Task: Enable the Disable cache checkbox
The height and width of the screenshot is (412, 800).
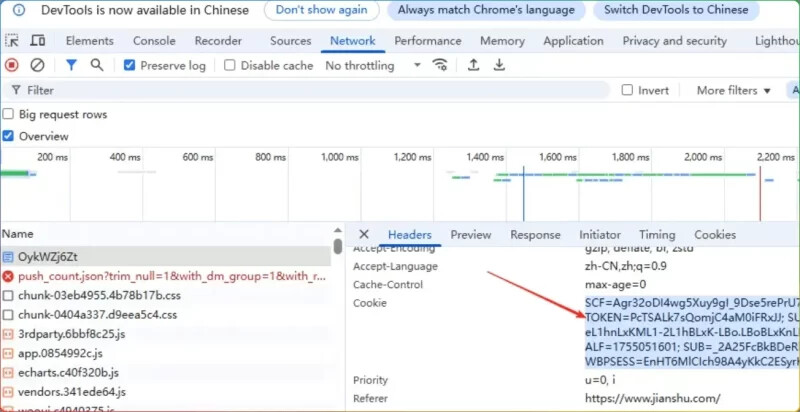Action: coord(230,65)
